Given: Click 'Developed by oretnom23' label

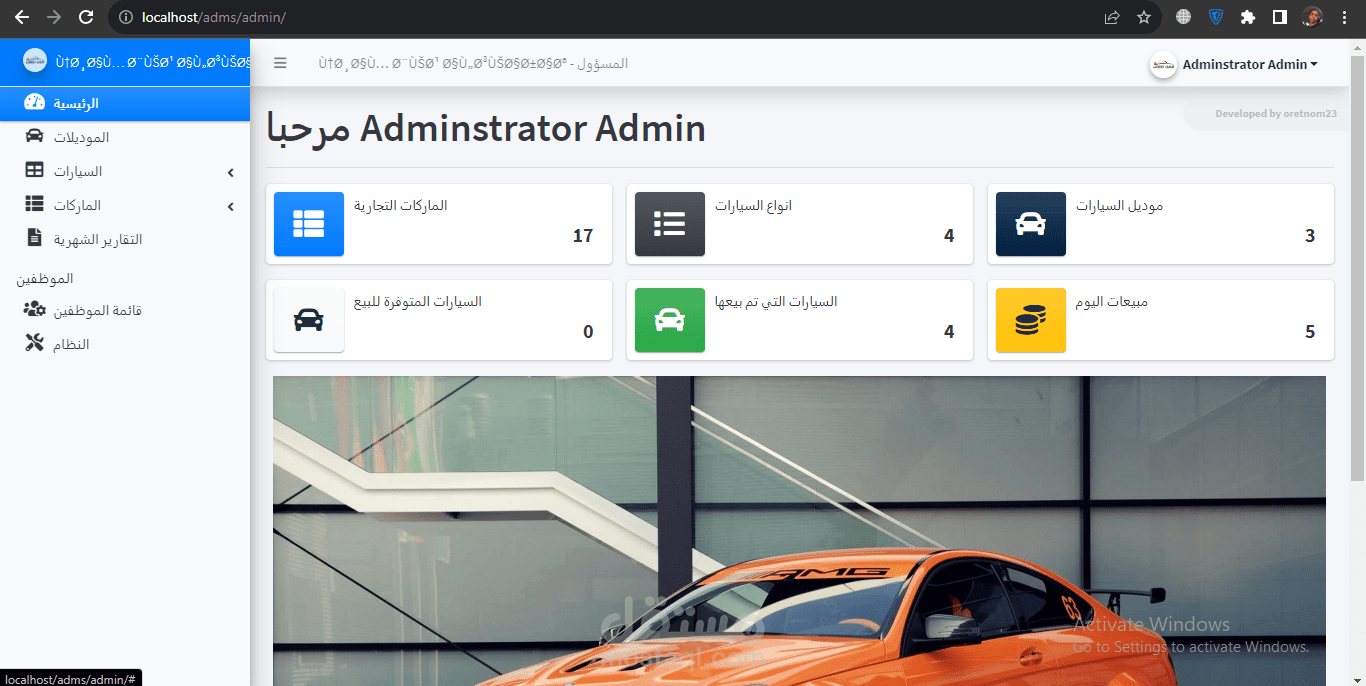Looking at the screenshot, I should (1276, 113).
